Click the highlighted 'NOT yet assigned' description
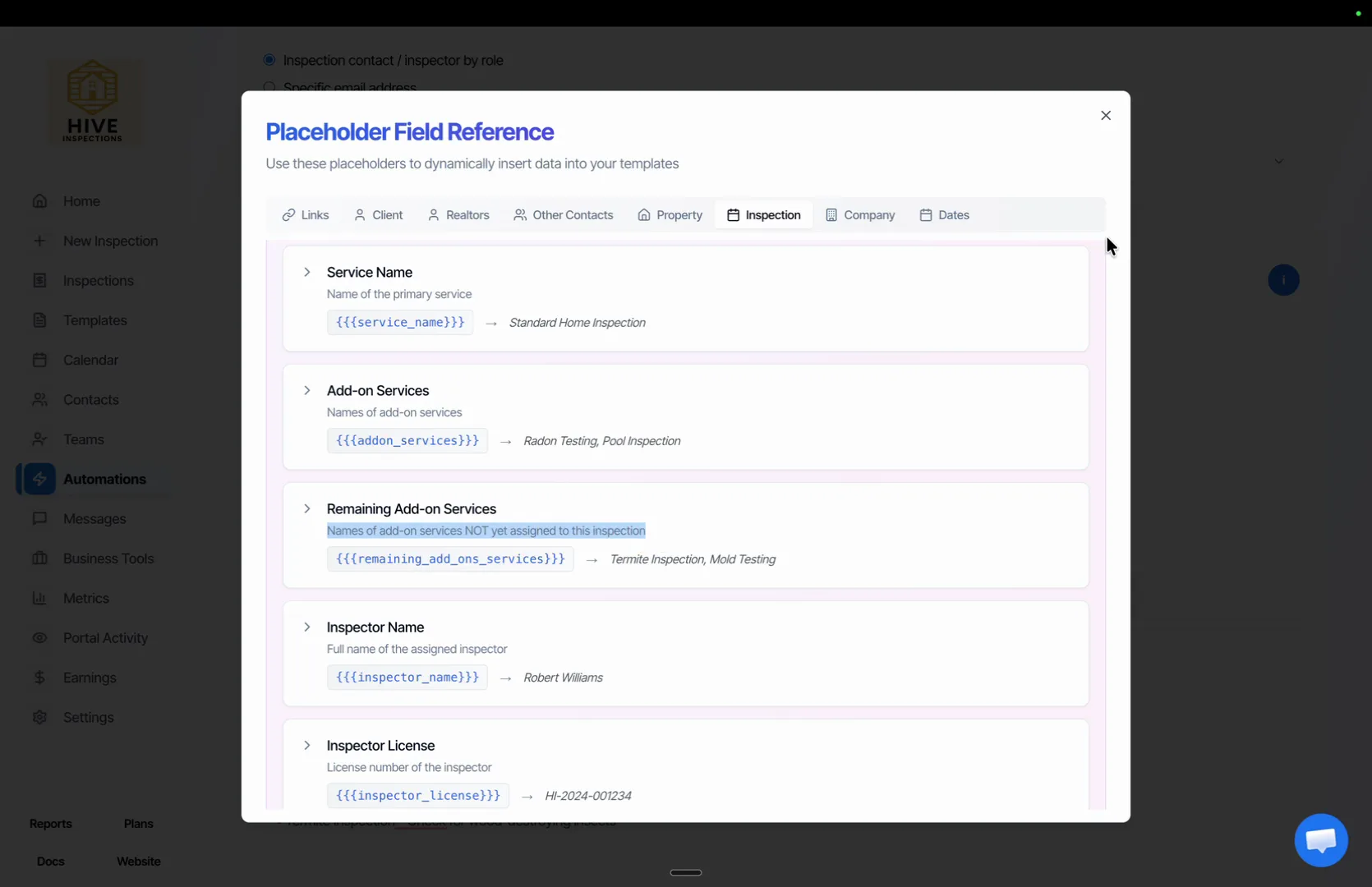This screenshot has height=887, width=1372. (486, 531)
